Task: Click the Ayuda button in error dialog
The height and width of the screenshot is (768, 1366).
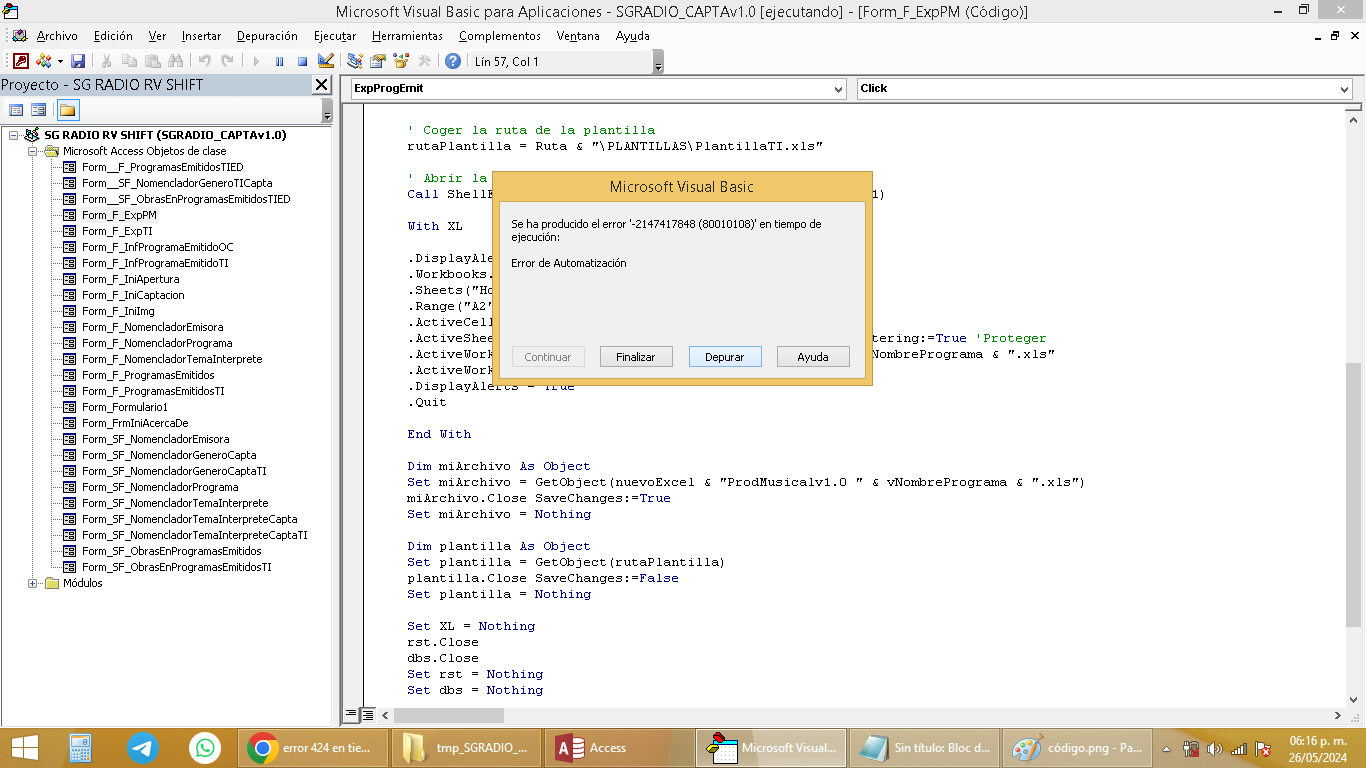Action: click(813, 357)
